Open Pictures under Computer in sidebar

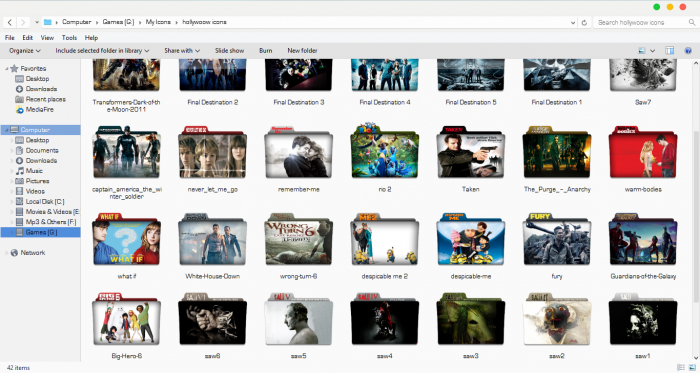[x=32, y=181]
